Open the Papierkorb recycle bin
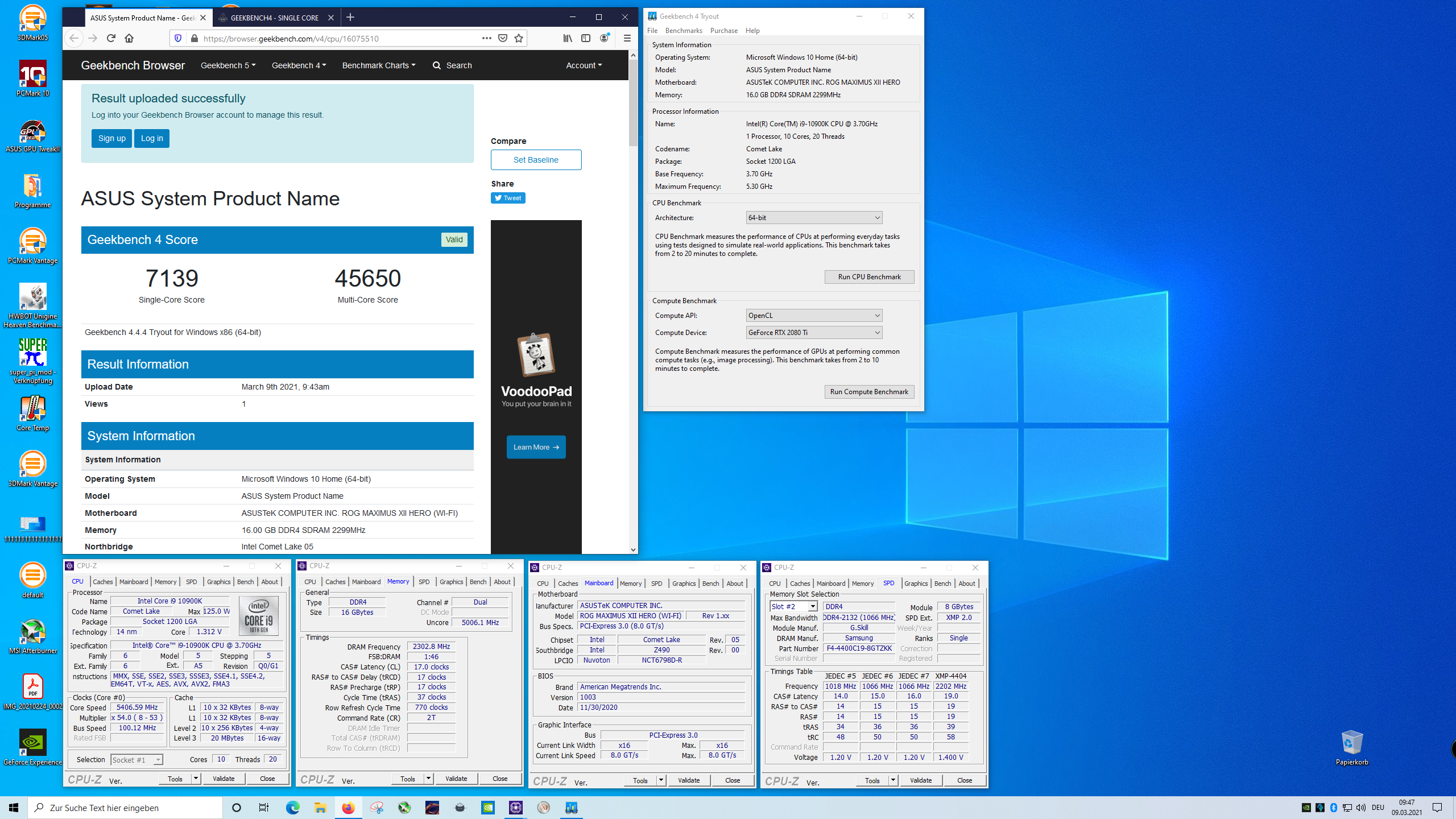The width and height of the screenshot is (1456, 819). click(x=1352, y=747)
